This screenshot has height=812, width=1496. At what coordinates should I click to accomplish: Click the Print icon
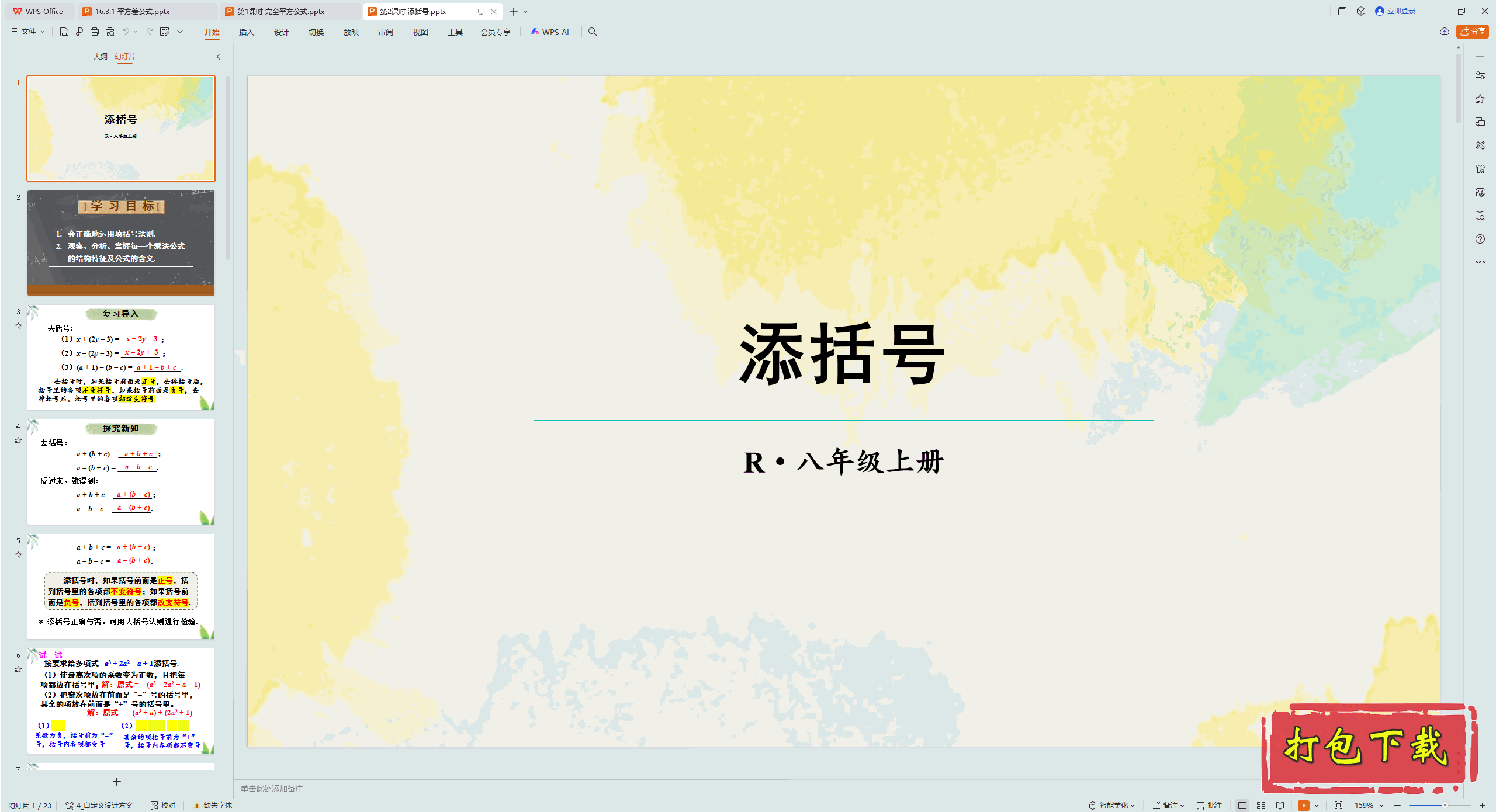coord(95,32)
